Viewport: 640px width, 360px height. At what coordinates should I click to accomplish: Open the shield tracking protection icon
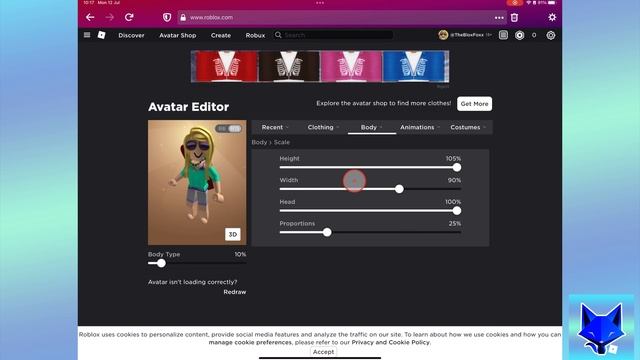tap(167, 17)
